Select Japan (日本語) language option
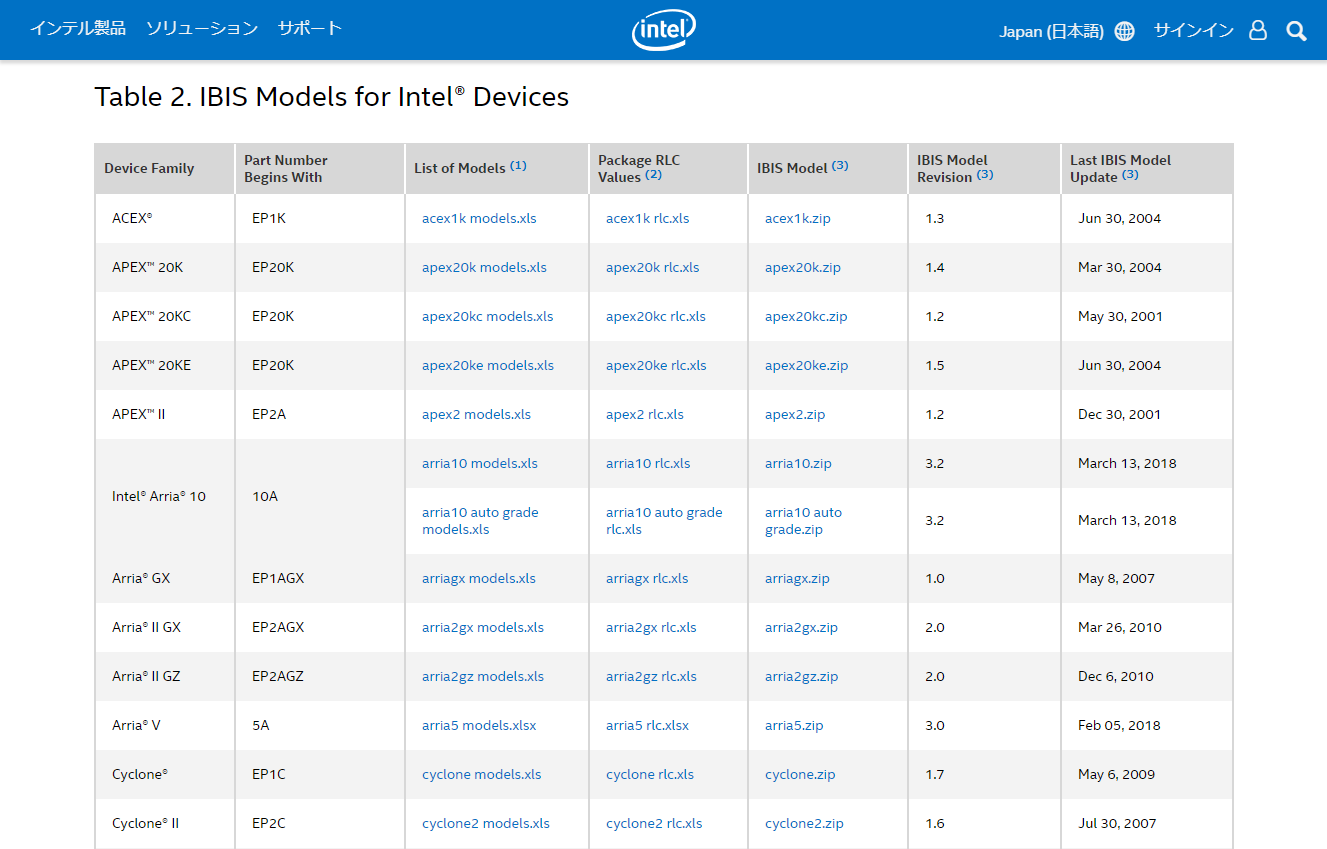This screenshot has height=849, width=1327. pyautogui.click(x=1051, y=31)
